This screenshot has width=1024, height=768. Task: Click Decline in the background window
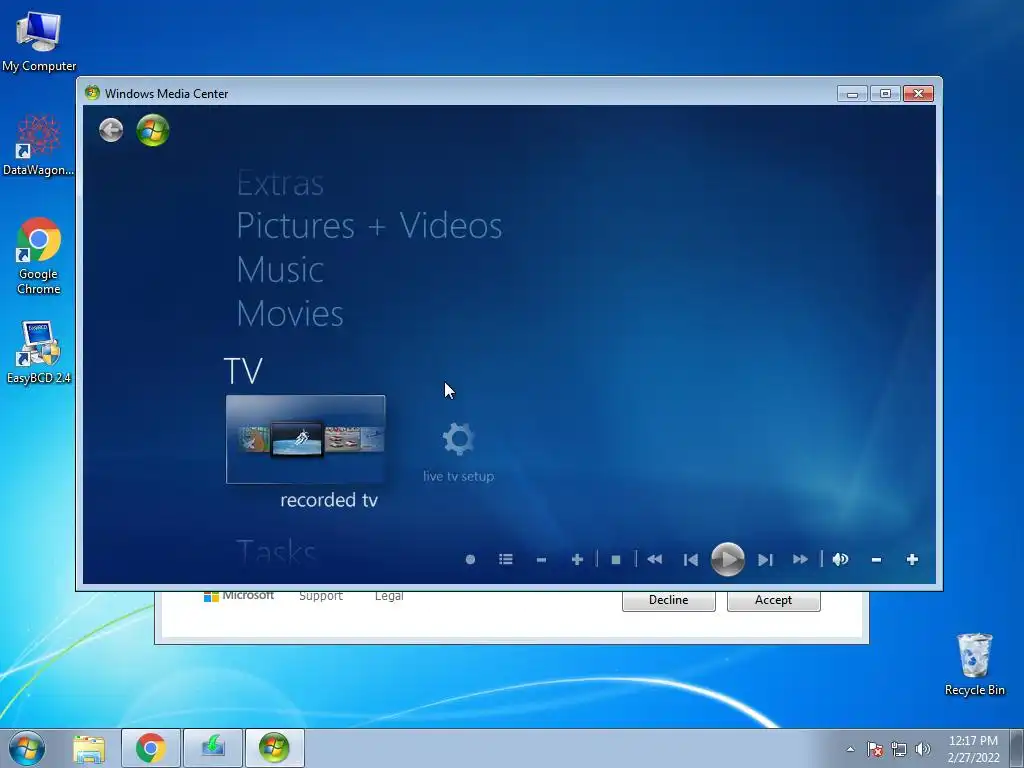(669, 600)
